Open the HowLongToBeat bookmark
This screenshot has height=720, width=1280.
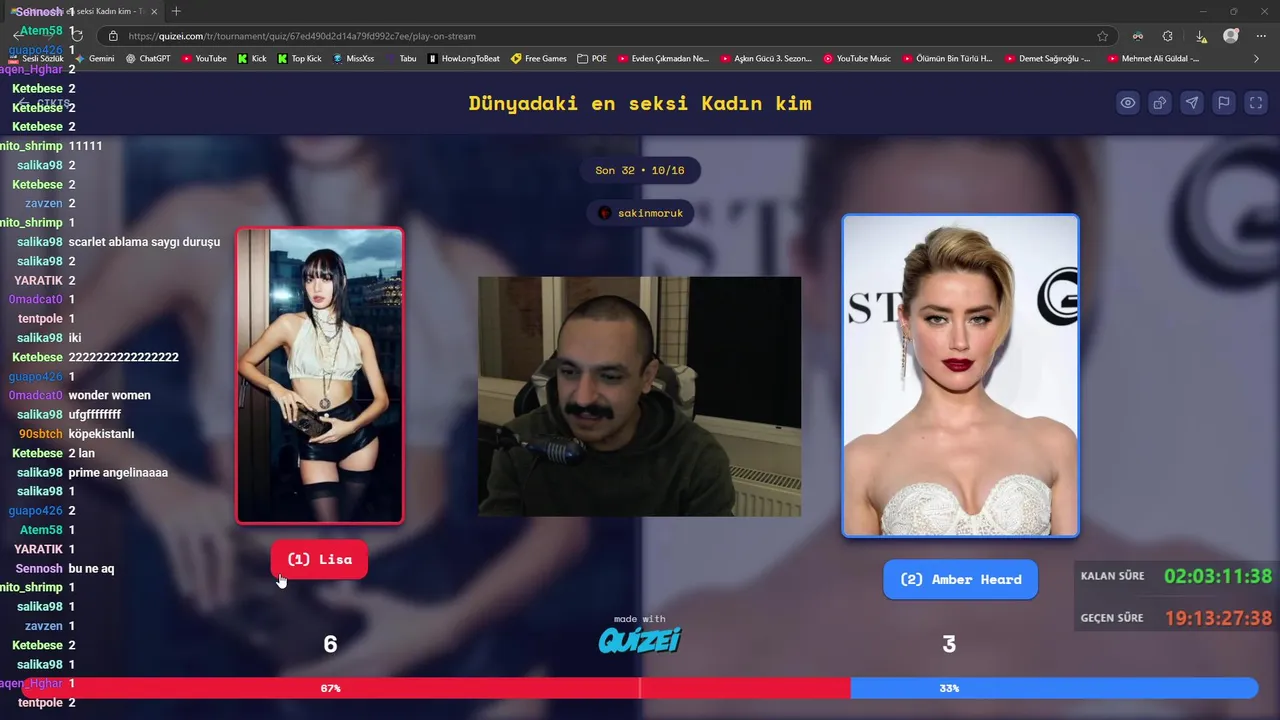[x=464, y=59]
